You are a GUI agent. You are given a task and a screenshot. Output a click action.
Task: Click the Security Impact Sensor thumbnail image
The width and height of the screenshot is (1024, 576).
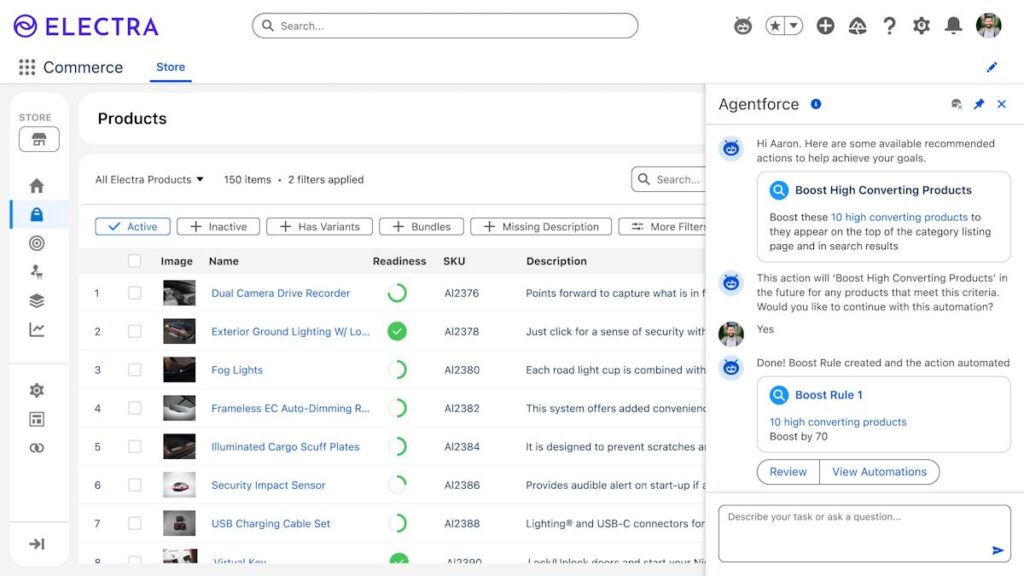(179, 485)
